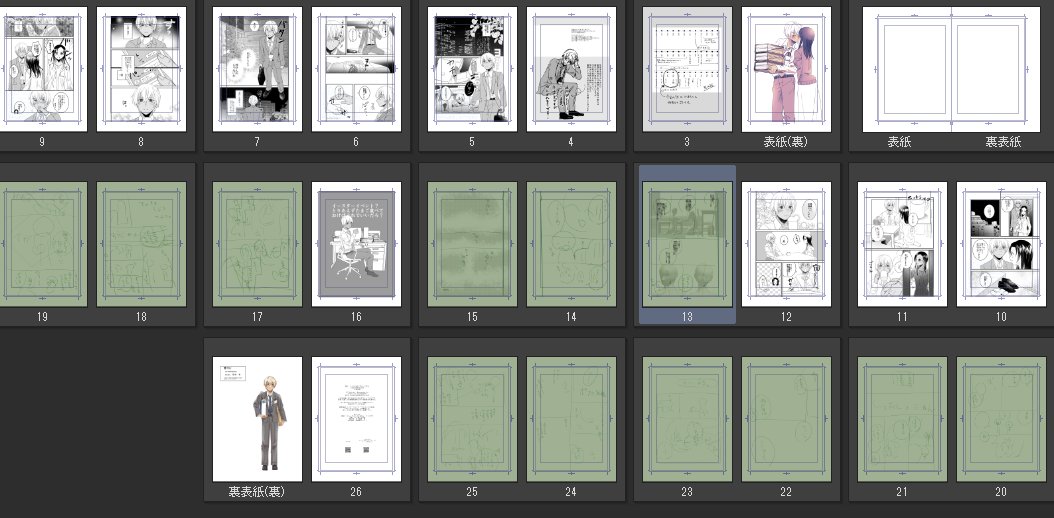Select page 8 thumbnail
The width and height of the screenshot is (1054, 518).
click(141, 69)
